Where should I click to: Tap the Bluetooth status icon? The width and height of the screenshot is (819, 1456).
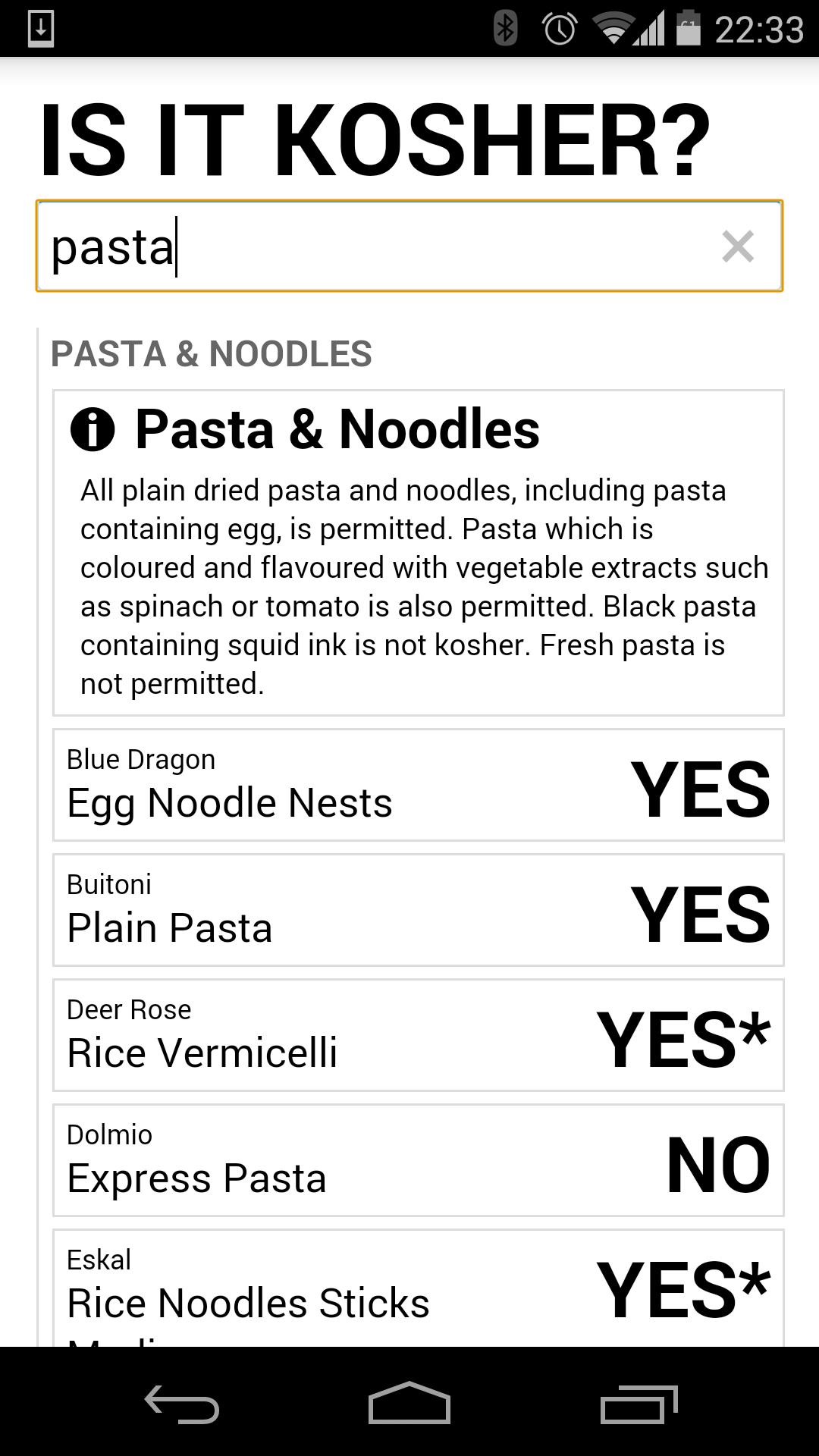click(505, 29)
